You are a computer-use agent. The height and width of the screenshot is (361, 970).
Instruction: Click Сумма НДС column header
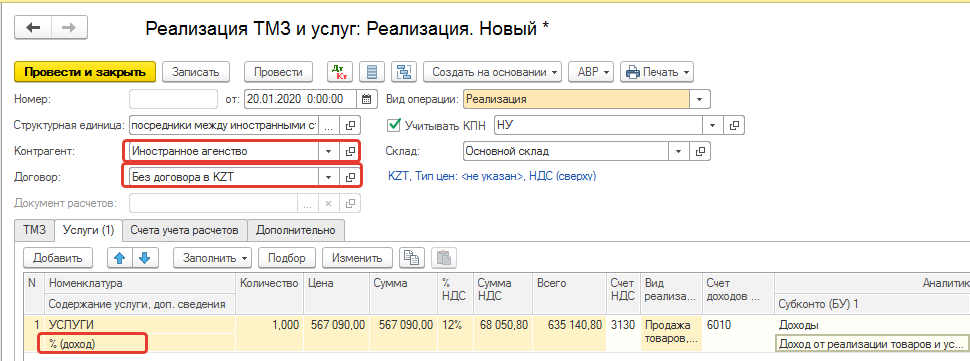click(x=503, y=293)
